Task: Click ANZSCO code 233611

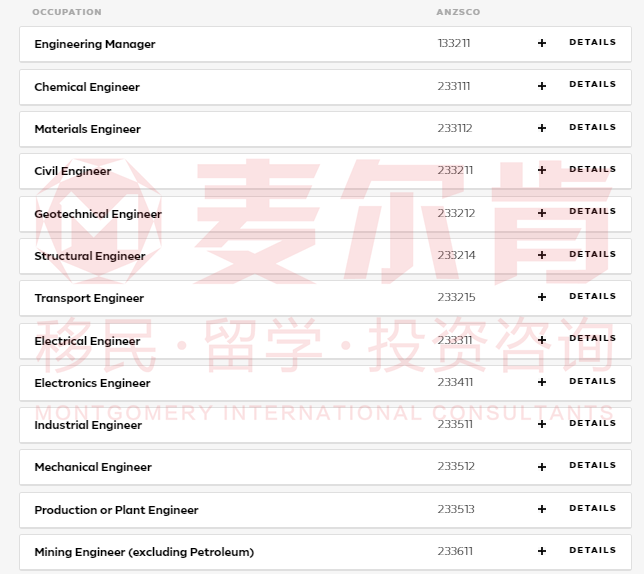Action: (x=455, y=551)
